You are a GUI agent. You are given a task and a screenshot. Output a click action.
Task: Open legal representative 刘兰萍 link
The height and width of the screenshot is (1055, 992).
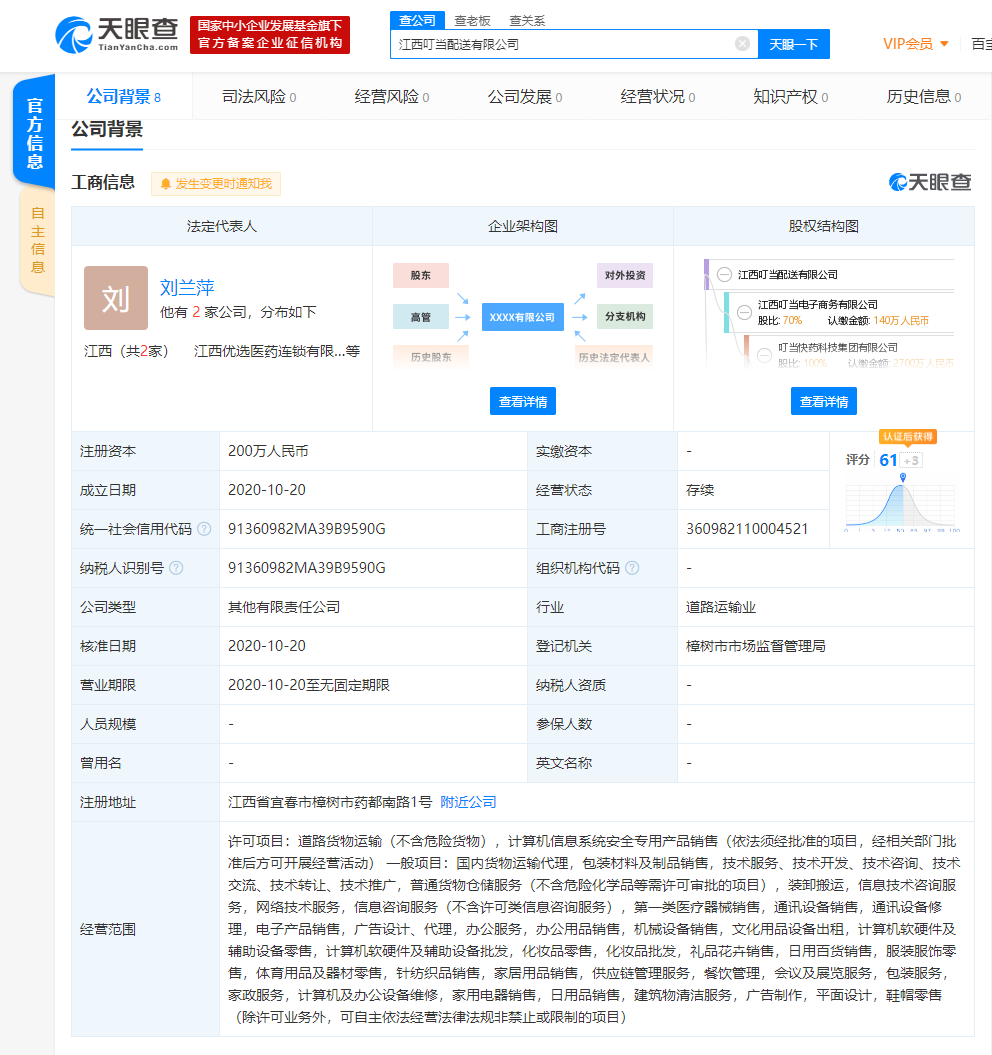point(187,287)
